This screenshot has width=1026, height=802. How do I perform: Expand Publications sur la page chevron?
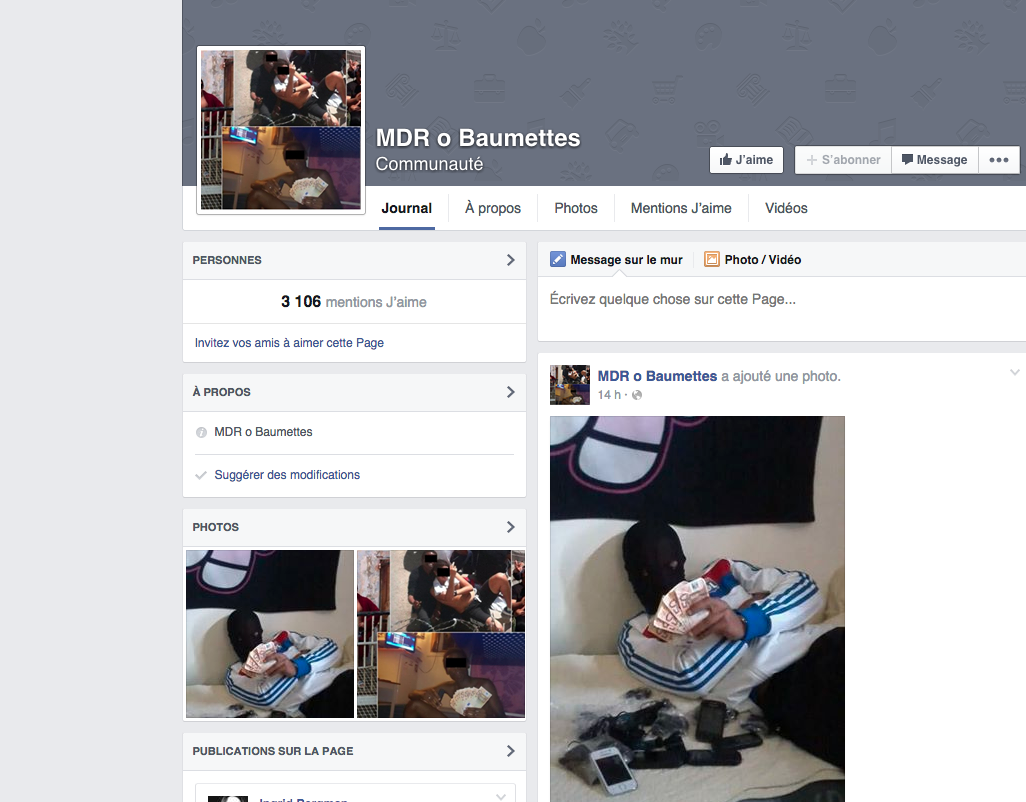(x=510, y=751)
